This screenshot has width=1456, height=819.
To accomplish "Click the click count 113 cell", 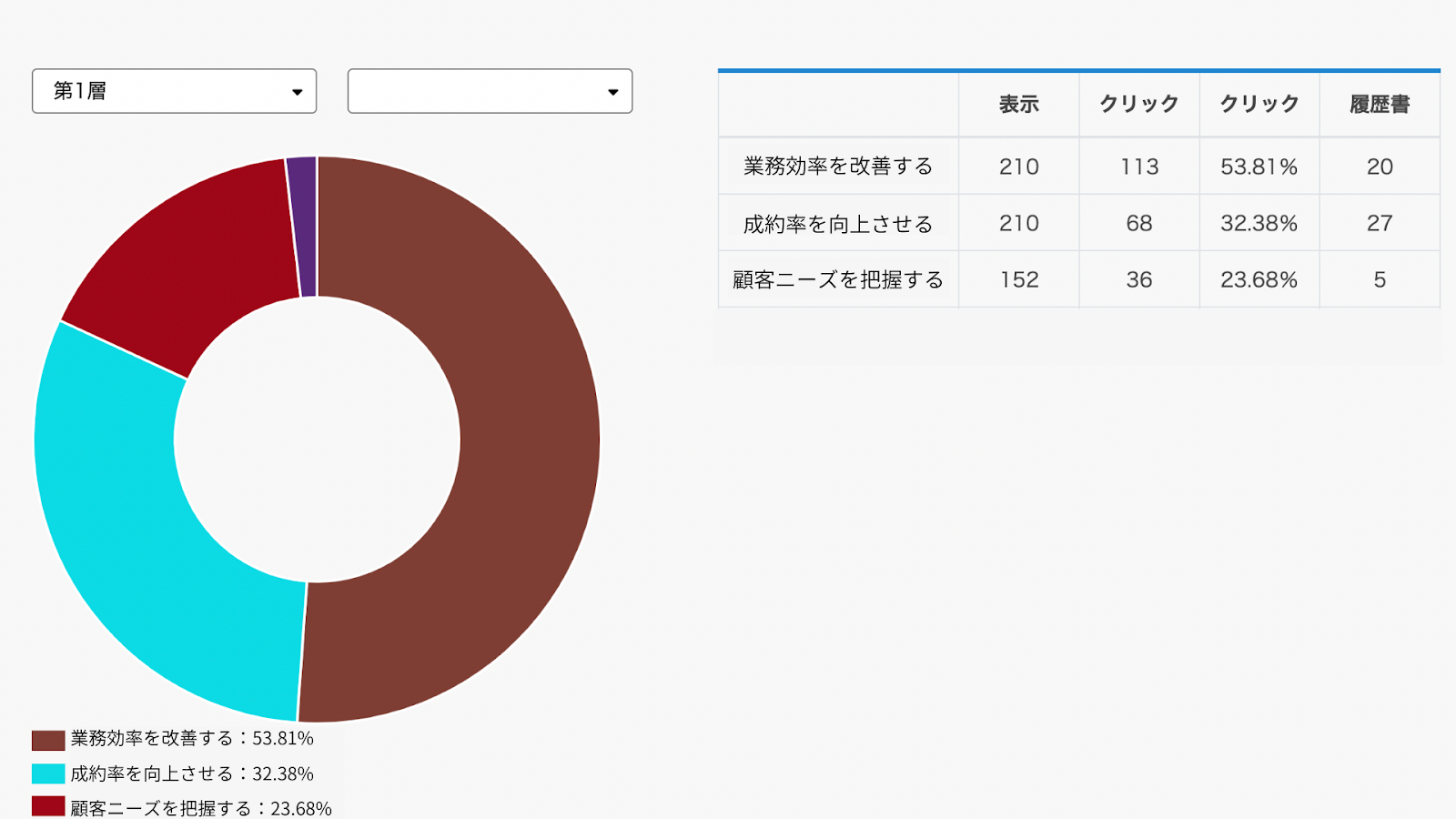I will click(x=1138, y=167).
